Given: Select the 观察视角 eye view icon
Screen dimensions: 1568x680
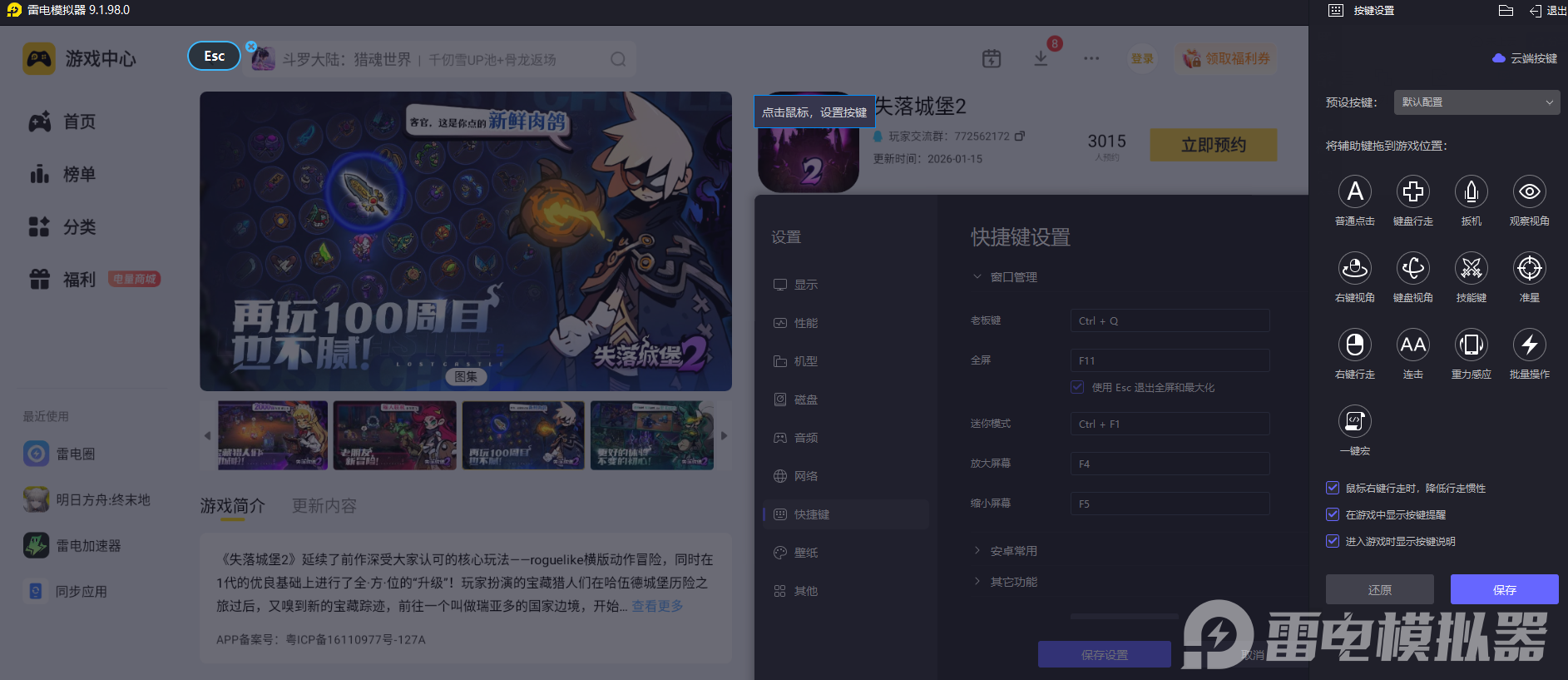Looking at the screenshot, I should pyautogui.click(x=1529, y=191).
